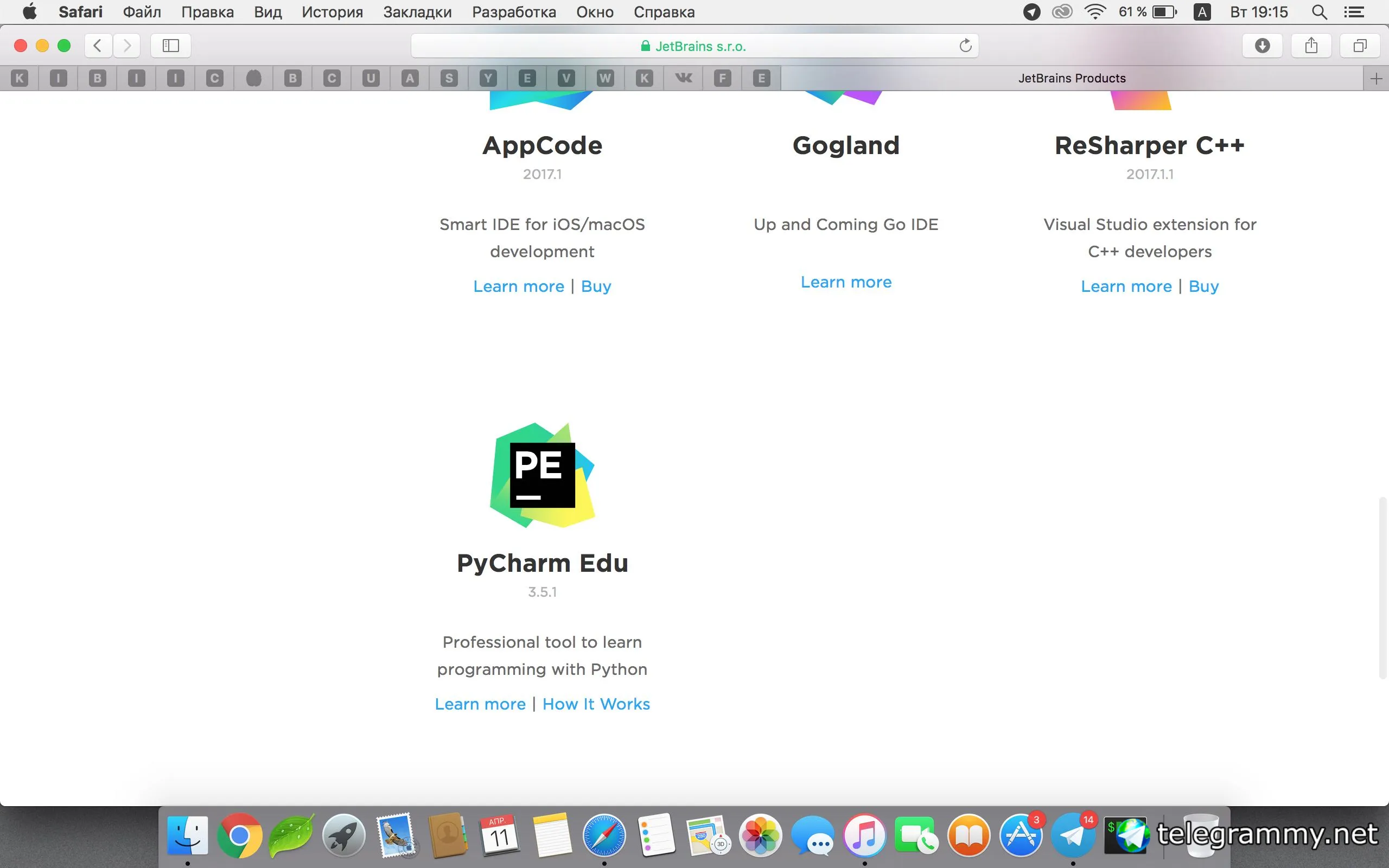Viewport: 1389px width, 868px height.
Task: Select the pinned tab labeled W
Action: click(x=605, y=78)
